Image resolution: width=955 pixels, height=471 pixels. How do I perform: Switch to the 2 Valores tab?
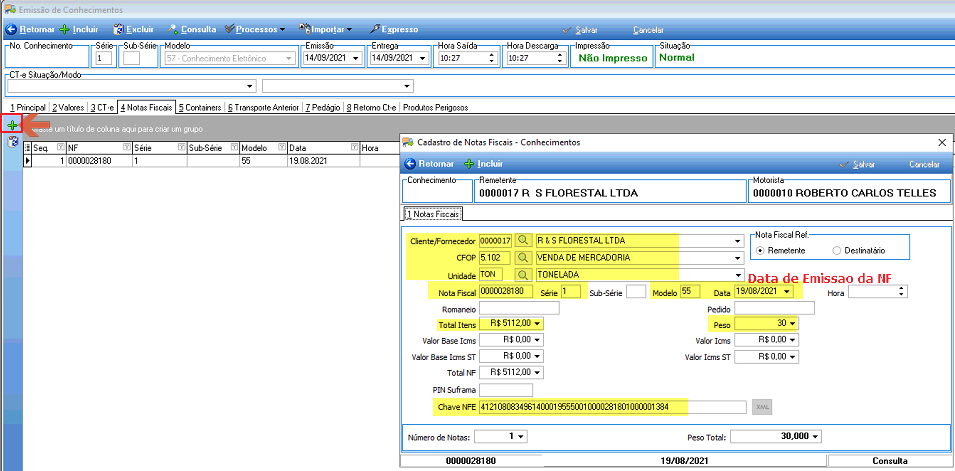tap(68, 108)
